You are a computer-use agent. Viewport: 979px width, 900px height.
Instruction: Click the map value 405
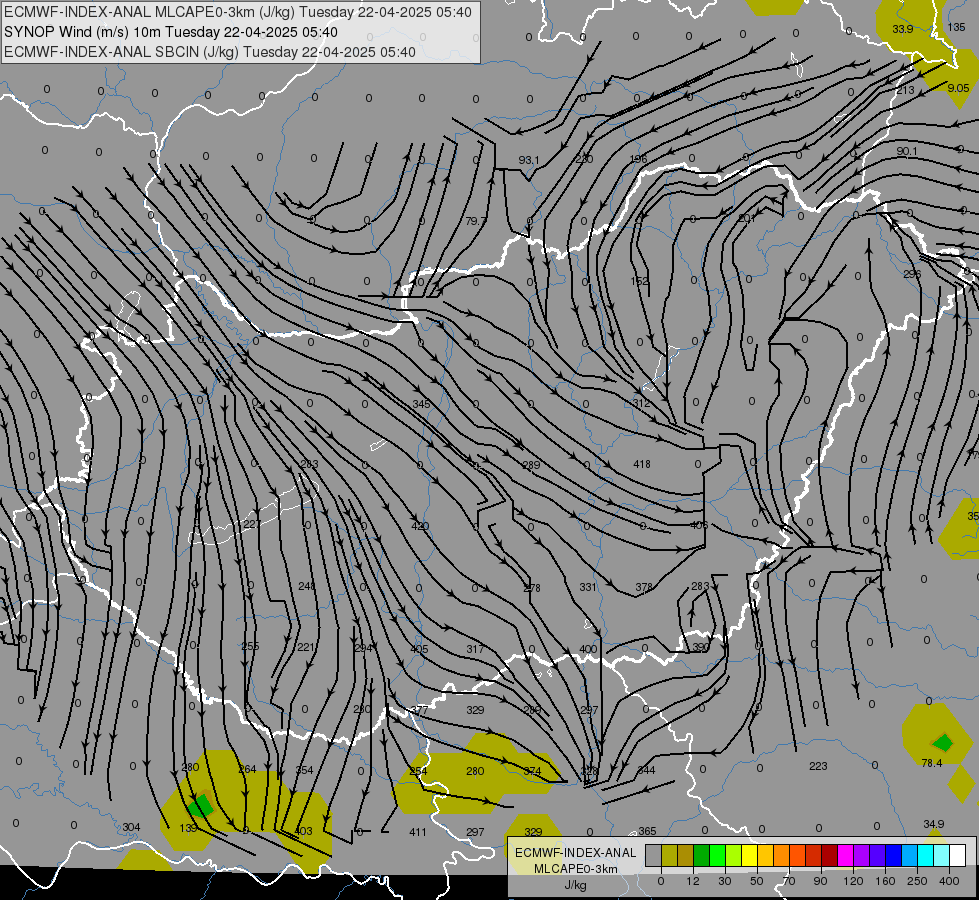[x=419, y=649]
